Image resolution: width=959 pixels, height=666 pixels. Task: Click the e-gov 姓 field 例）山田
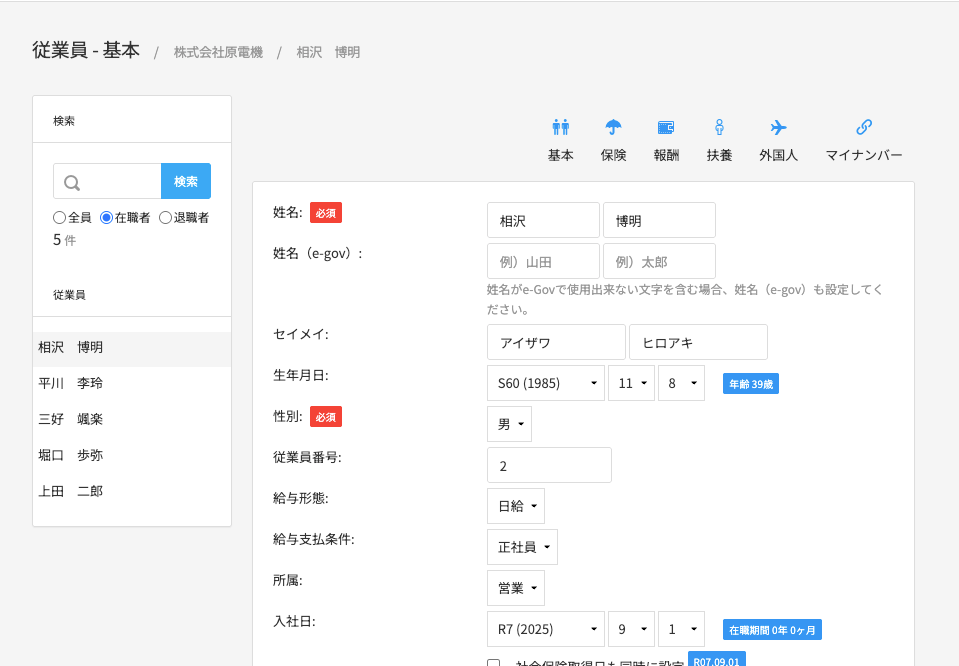(x=543, y=261)
